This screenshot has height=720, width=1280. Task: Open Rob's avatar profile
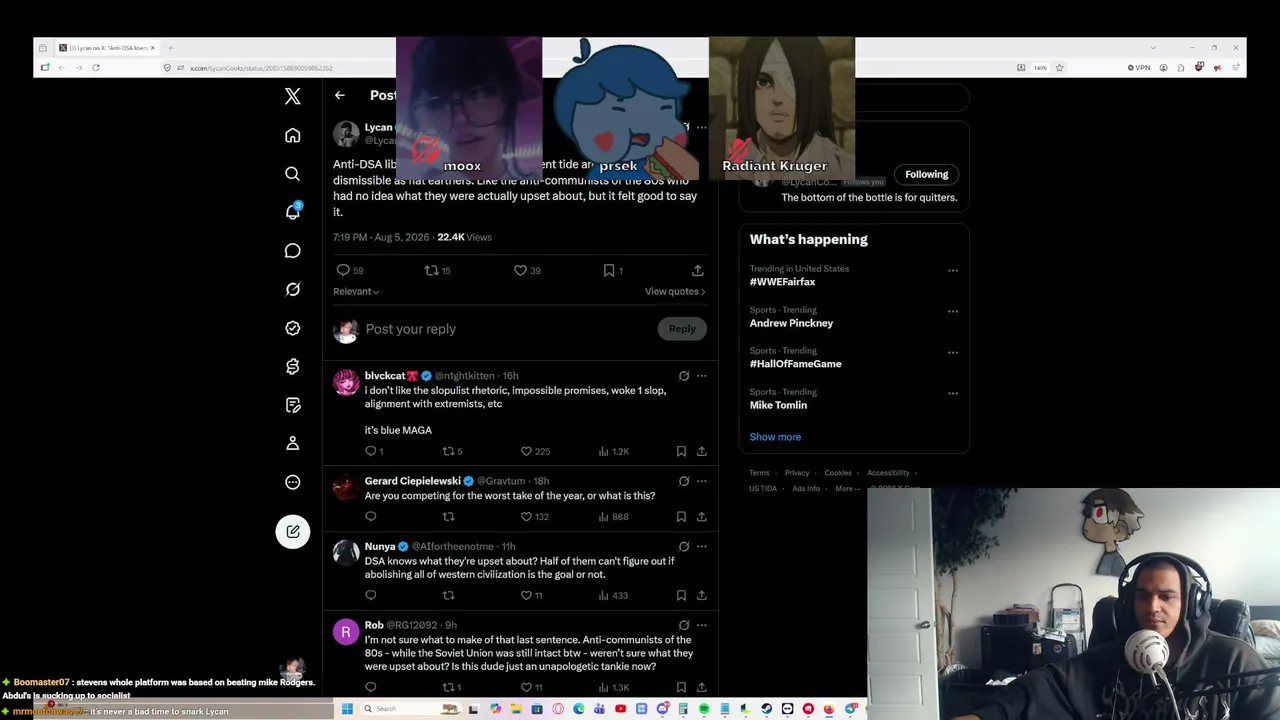(346, 632)
